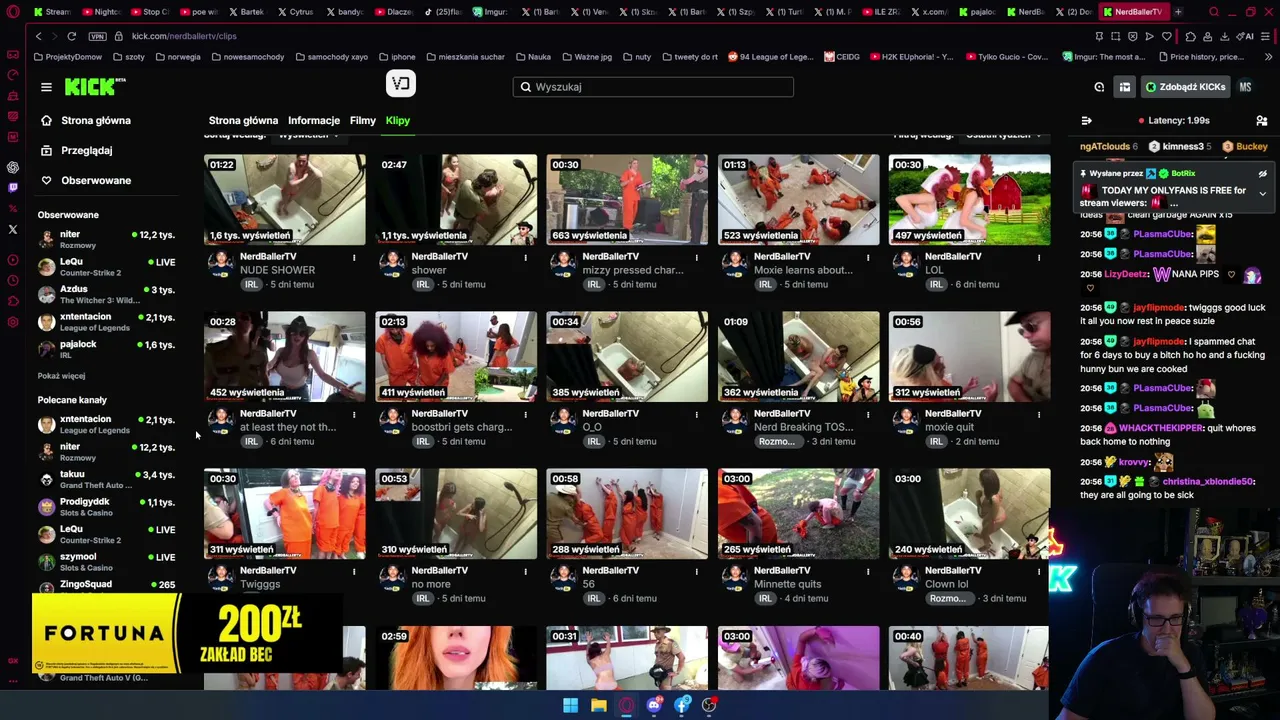The width and height of the screenshot is (1280, 720).
Task: Go to Strona główna channel tab
Action: 243,121
